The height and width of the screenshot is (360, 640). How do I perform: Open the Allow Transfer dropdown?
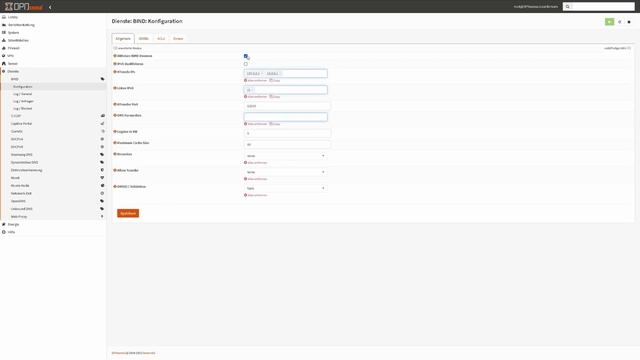[286, 172]
